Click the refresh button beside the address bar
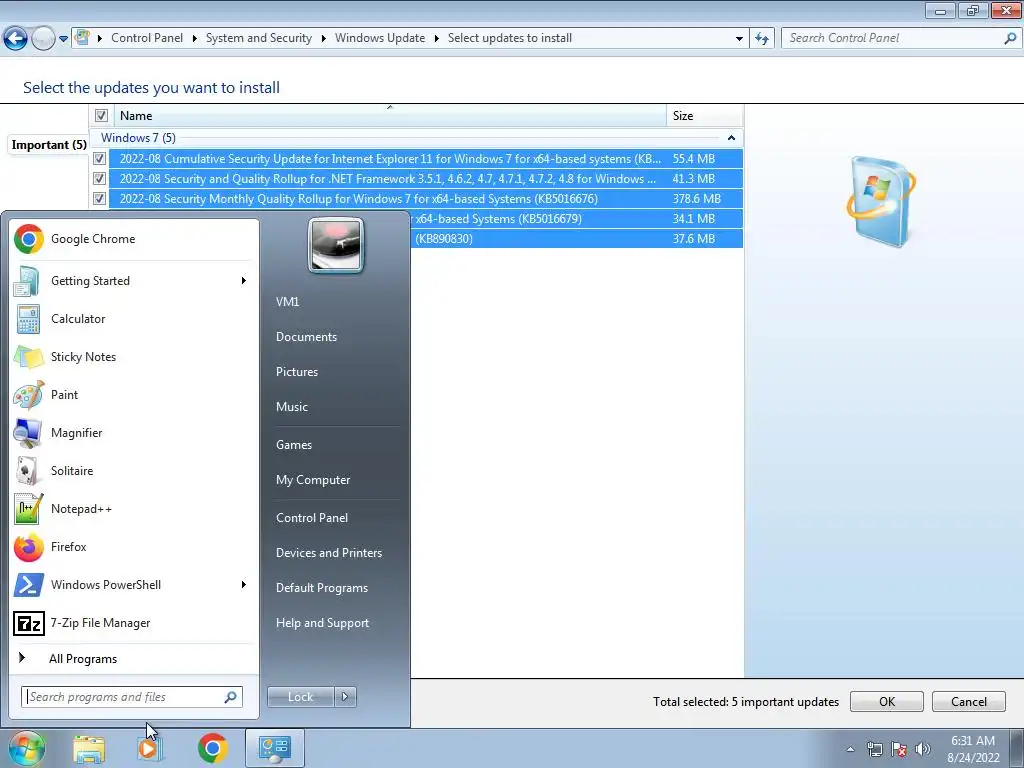The width and height of the screenshot is (1024, 768). point(762,39)
